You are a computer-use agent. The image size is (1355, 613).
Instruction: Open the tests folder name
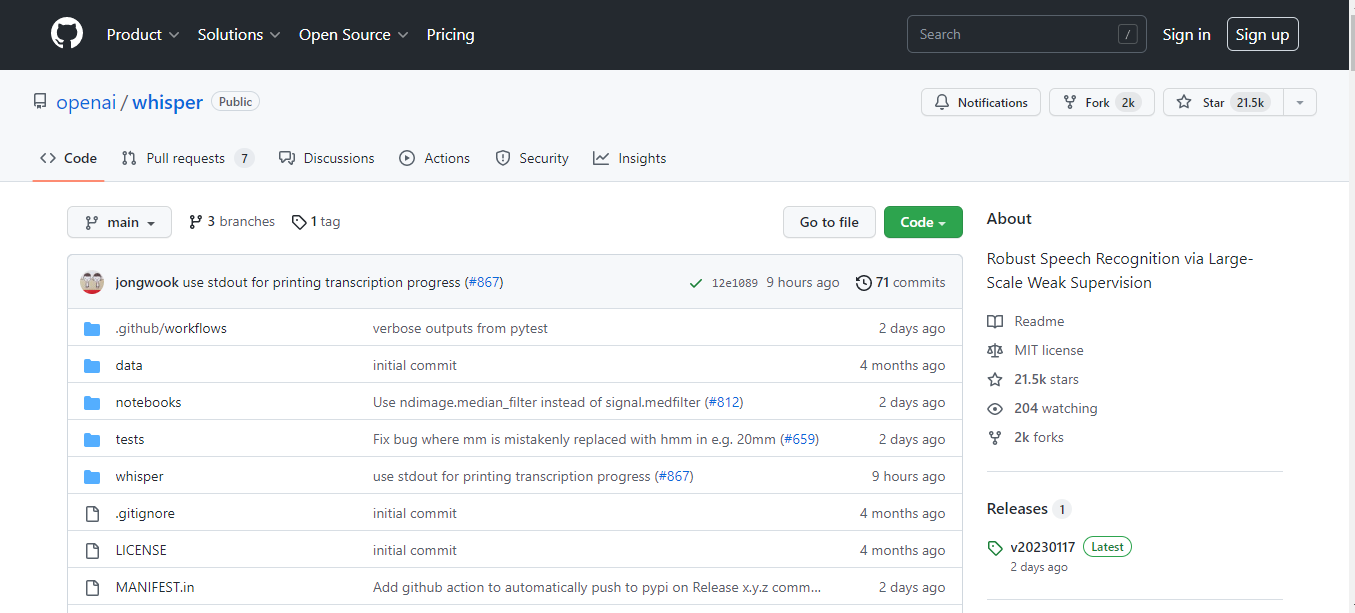(130, 439)
